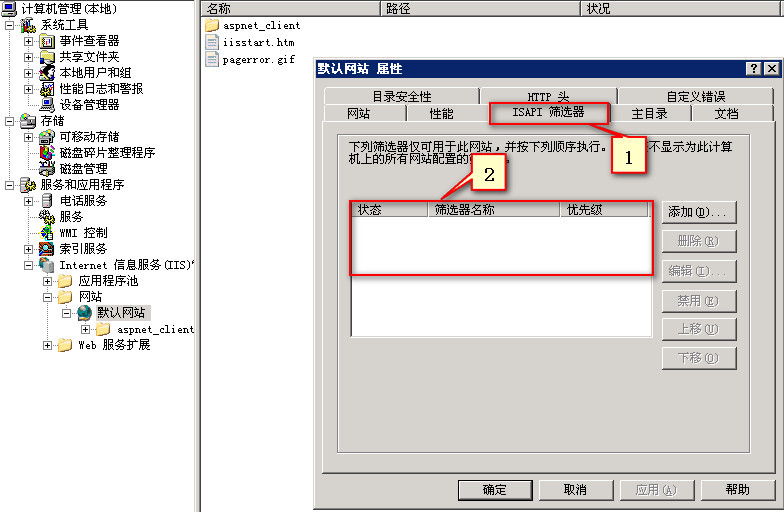Click the 默认网站 globe icon
Screen dimensions: 784x512
[84, 313]
